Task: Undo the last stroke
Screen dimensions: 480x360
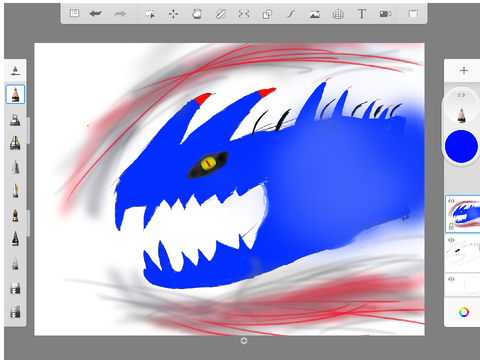Action: pos(96,14)
